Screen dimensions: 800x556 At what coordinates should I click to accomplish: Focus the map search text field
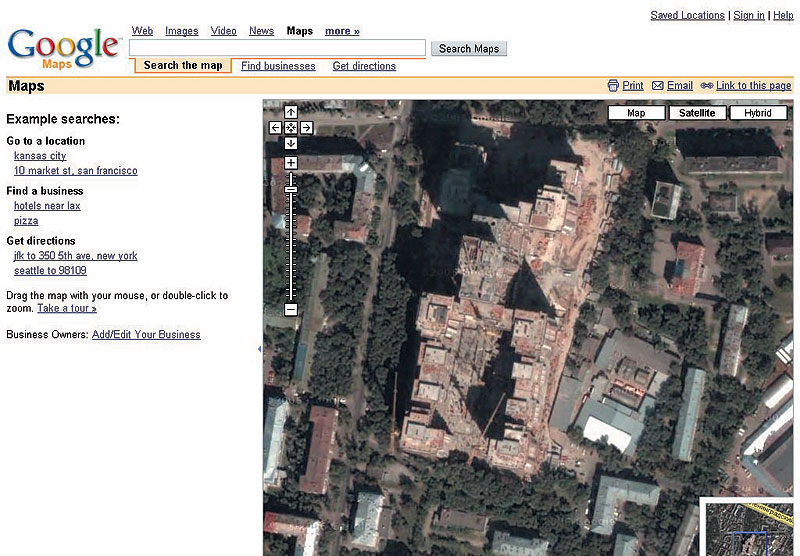point(278,48)
